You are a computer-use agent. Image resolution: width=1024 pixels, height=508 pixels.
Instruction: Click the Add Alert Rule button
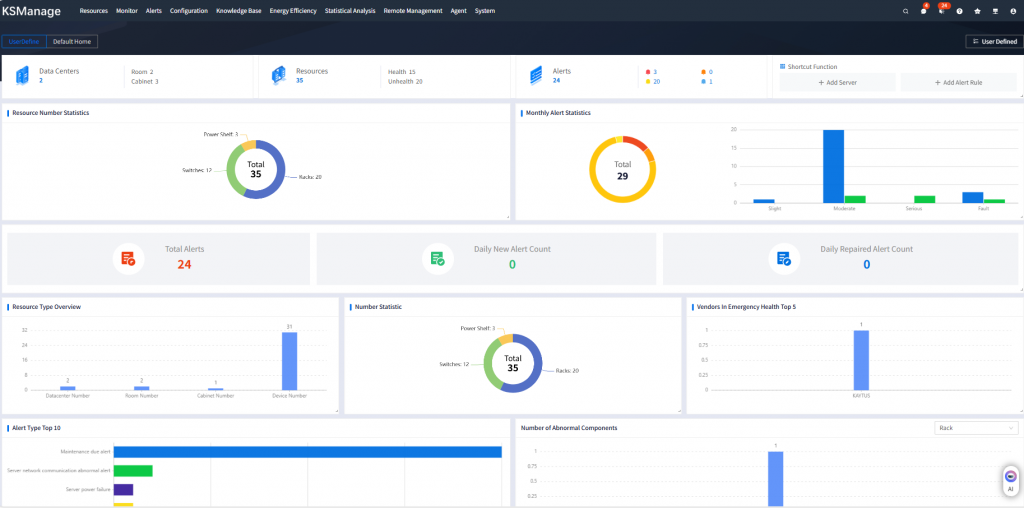[958, 83]
